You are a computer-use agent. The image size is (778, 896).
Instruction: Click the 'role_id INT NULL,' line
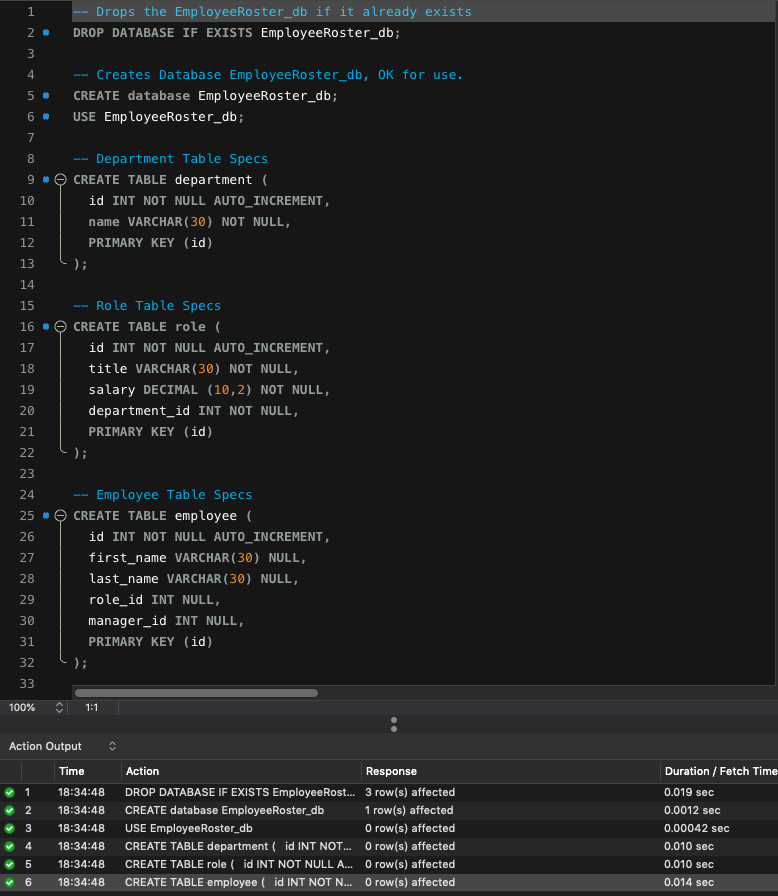click(x=154, y=600)
